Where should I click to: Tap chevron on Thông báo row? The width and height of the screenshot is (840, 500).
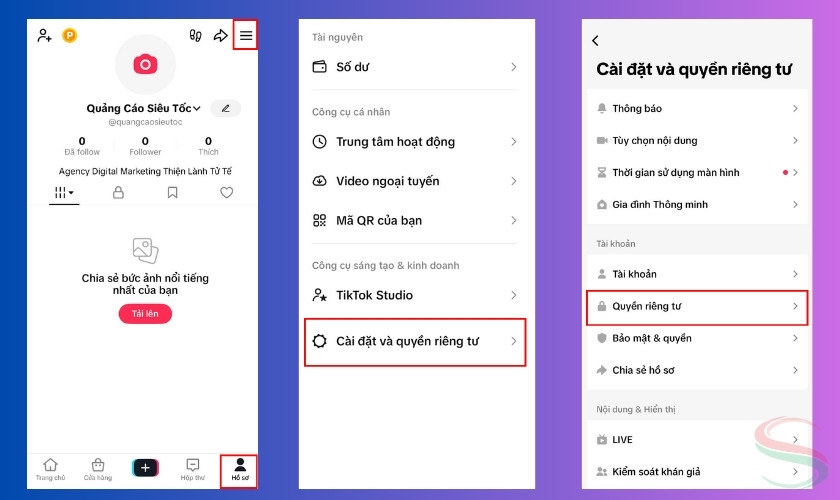tap(796, 108)
